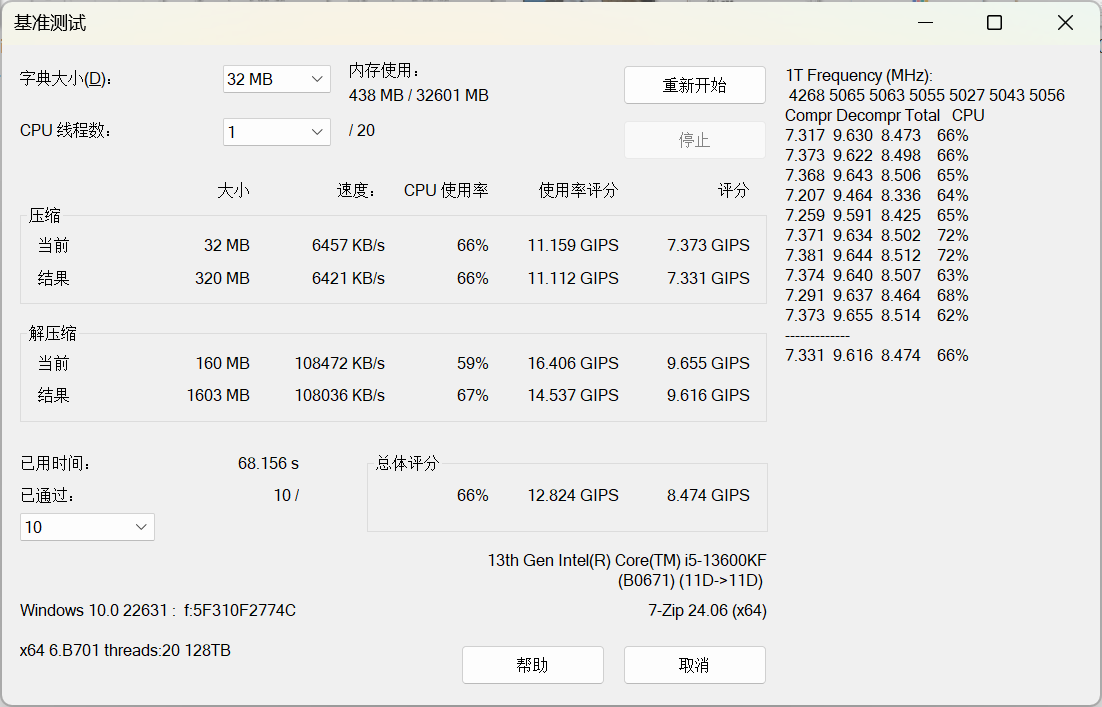Close the benchmark window
1102x707 pixels.
click(1065, 22)
